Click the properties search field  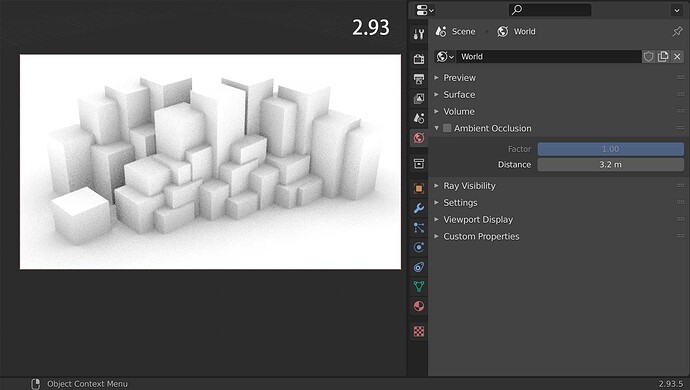pos(550,10)
